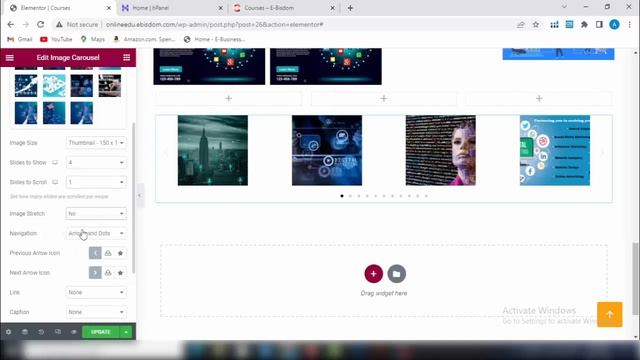Screen dimensions: 640x360
Task: Switch to Courses – E-Bisdom tab
Action: (284, 8)
